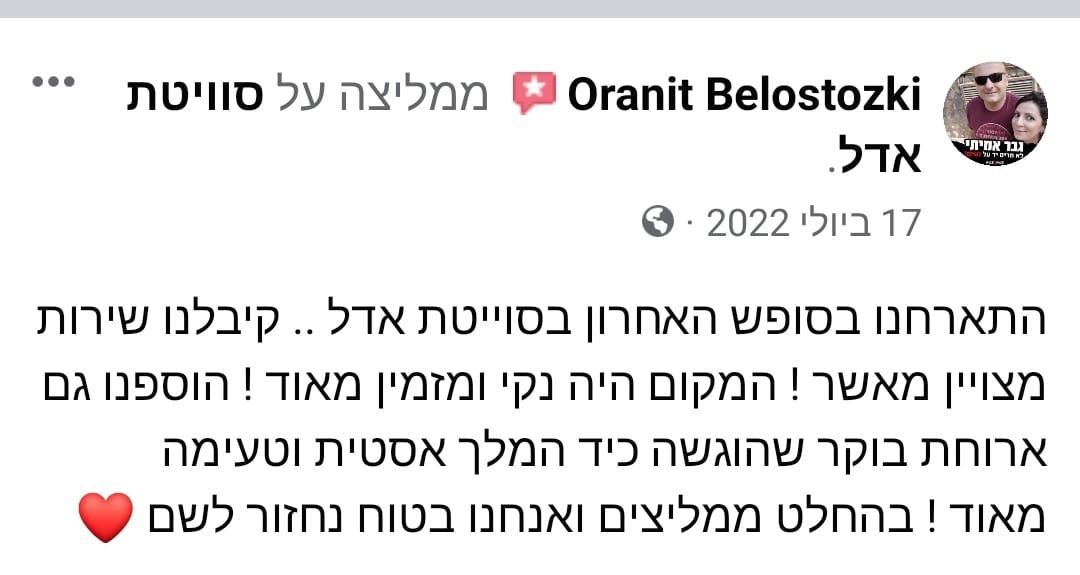Click the review line starting מצויין מאשר
The height and width of the screenshot is (575, 1080).
click(540, 384)
